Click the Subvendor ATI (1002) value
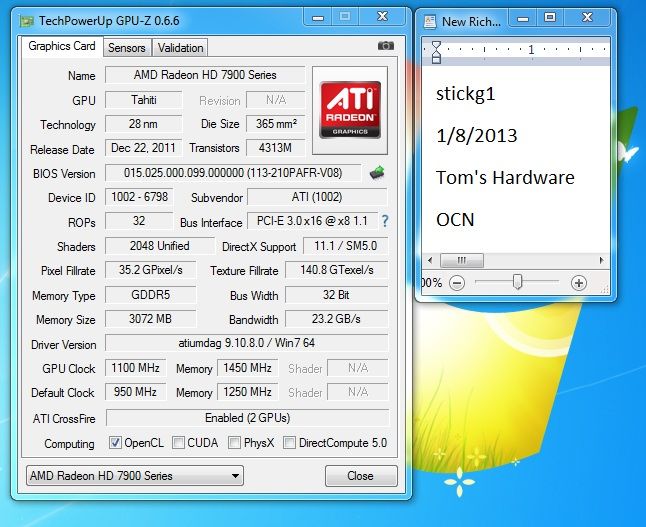 [317, 197]
